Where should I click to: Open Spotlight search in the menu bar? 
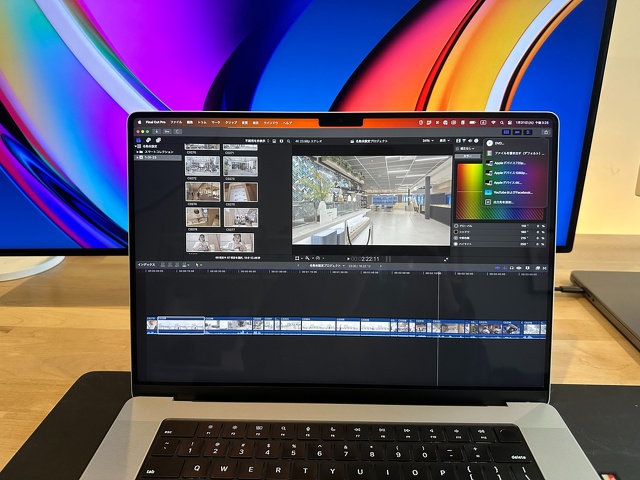[x=502, y=122]
